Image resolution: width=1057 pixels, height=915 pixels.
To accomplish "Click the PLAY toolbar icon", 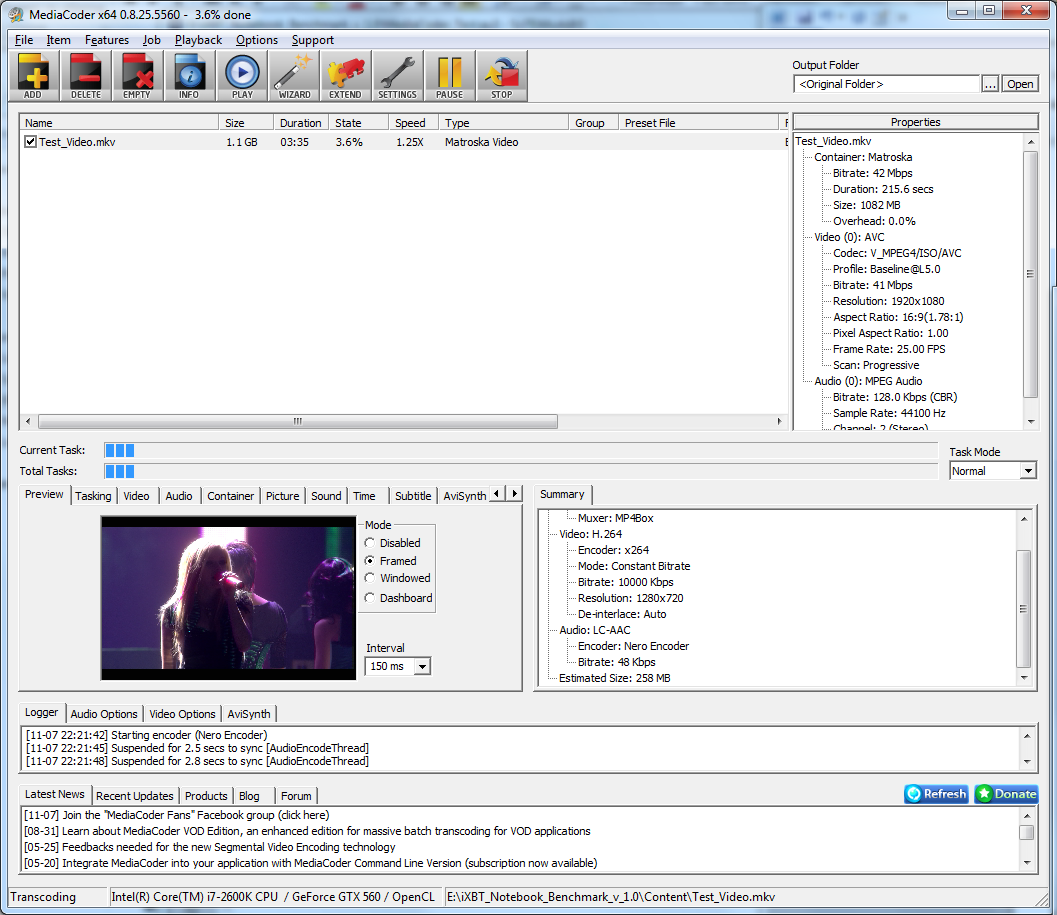I will pyautogui.click(x=242, y=76).
